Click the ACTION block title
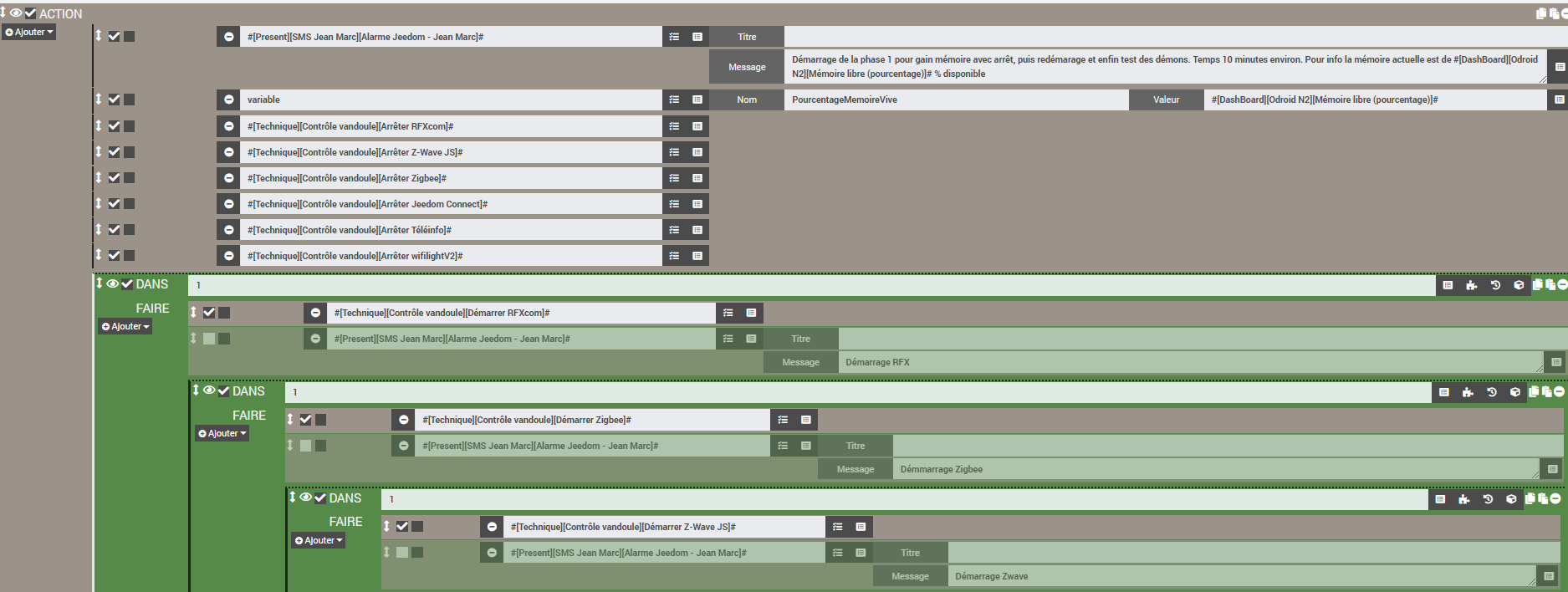1568x592 pixels. (61, 14)
